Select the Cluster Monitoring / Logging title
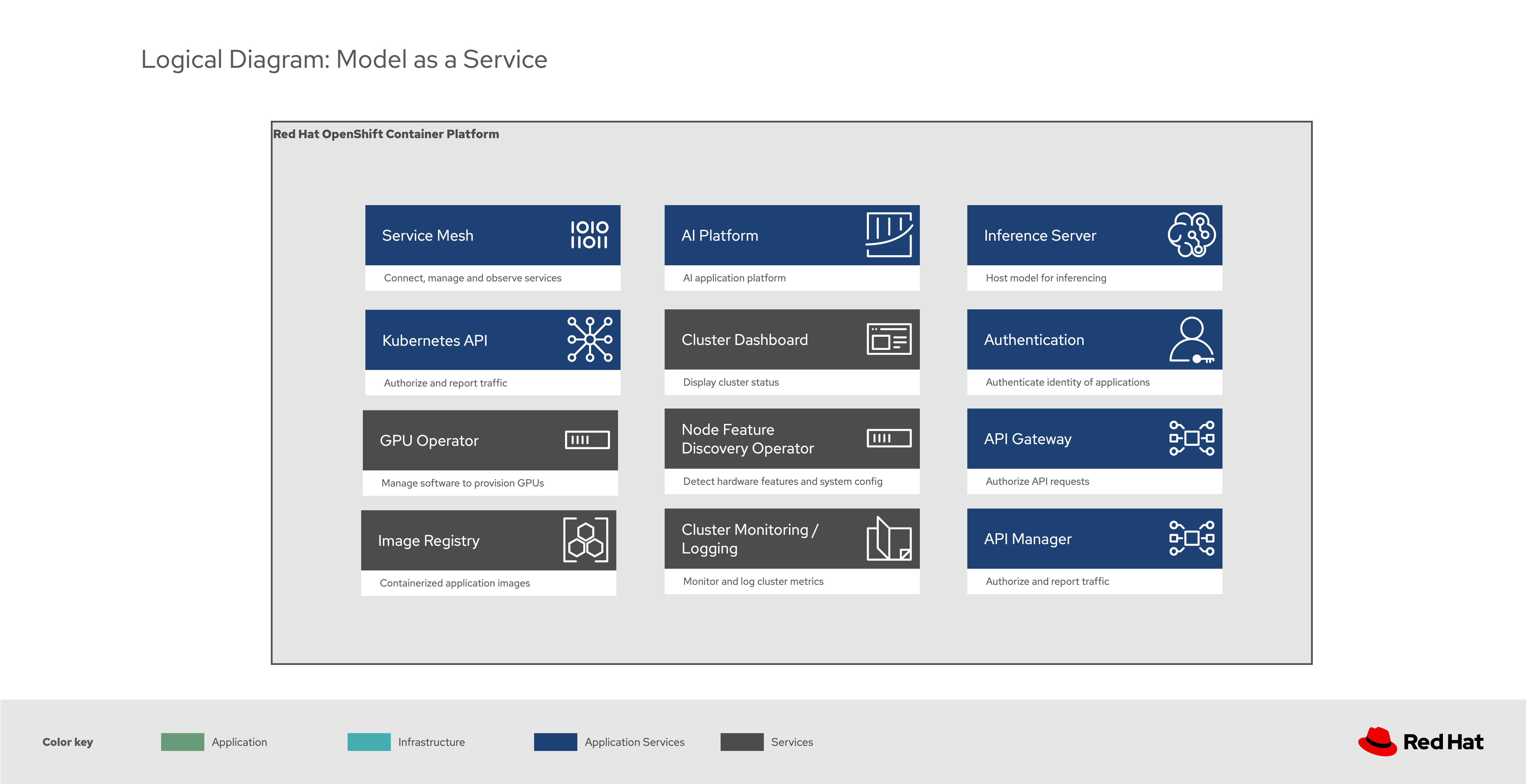1526x784 pixels. tap(750, 539)
